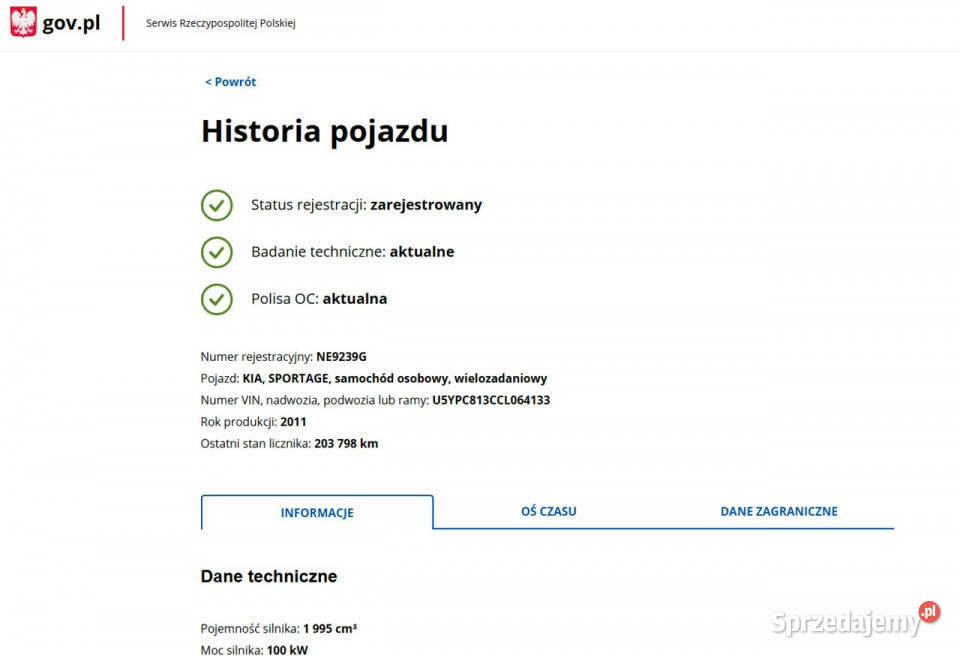960x656 pixels.
Task: Click the blue underline of the INFORMACJE tab
Action: (317, 528)
